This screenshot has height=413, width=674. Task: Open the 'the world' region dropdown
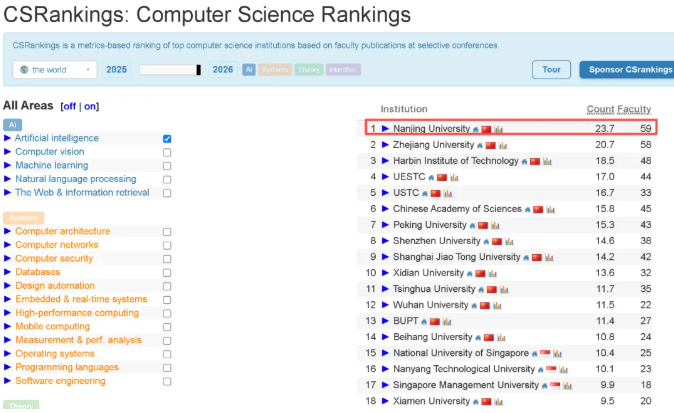[x=55, y=70]
